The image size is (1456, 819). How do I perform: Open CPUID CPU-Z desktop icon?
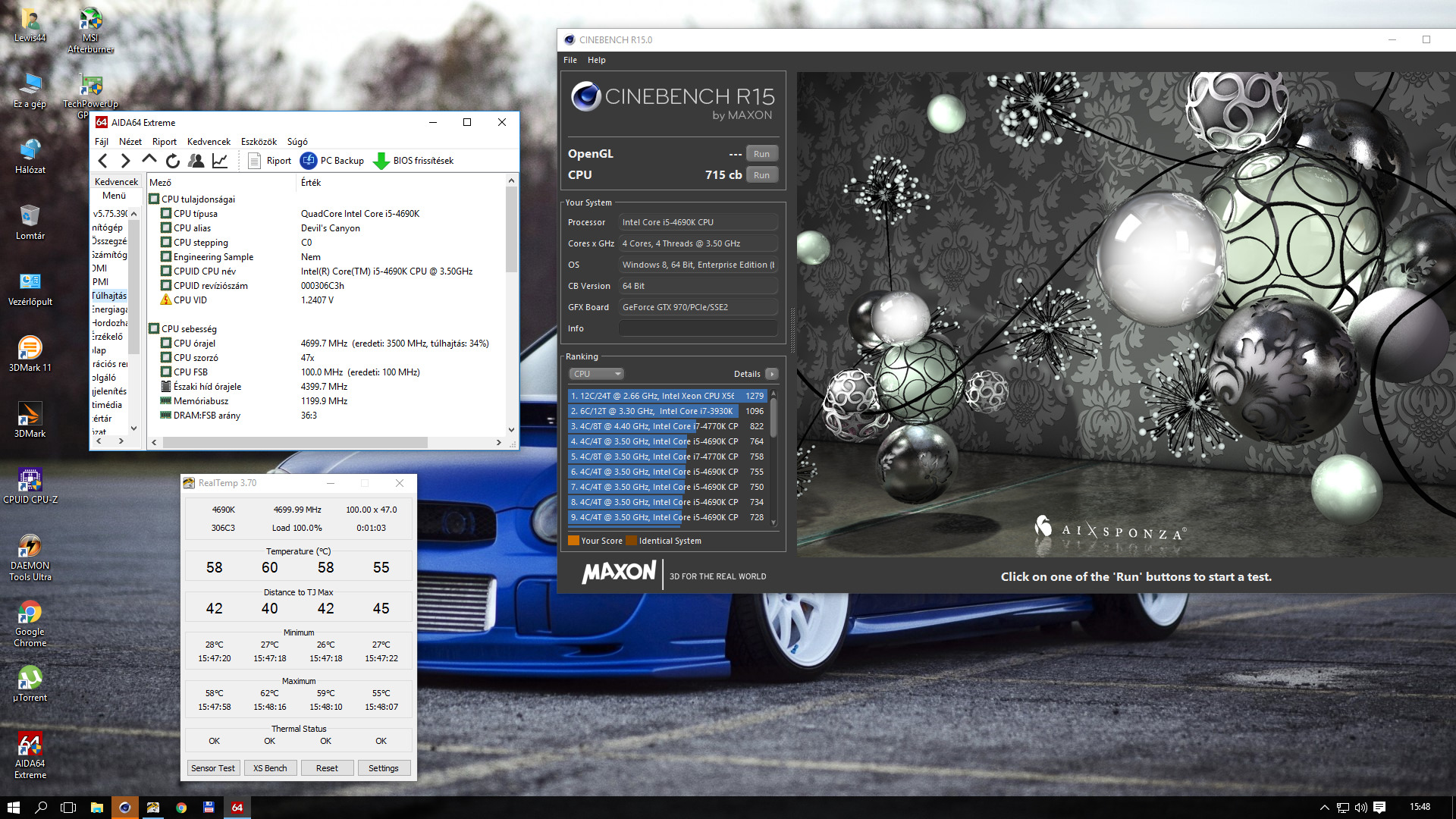(30, 485)
